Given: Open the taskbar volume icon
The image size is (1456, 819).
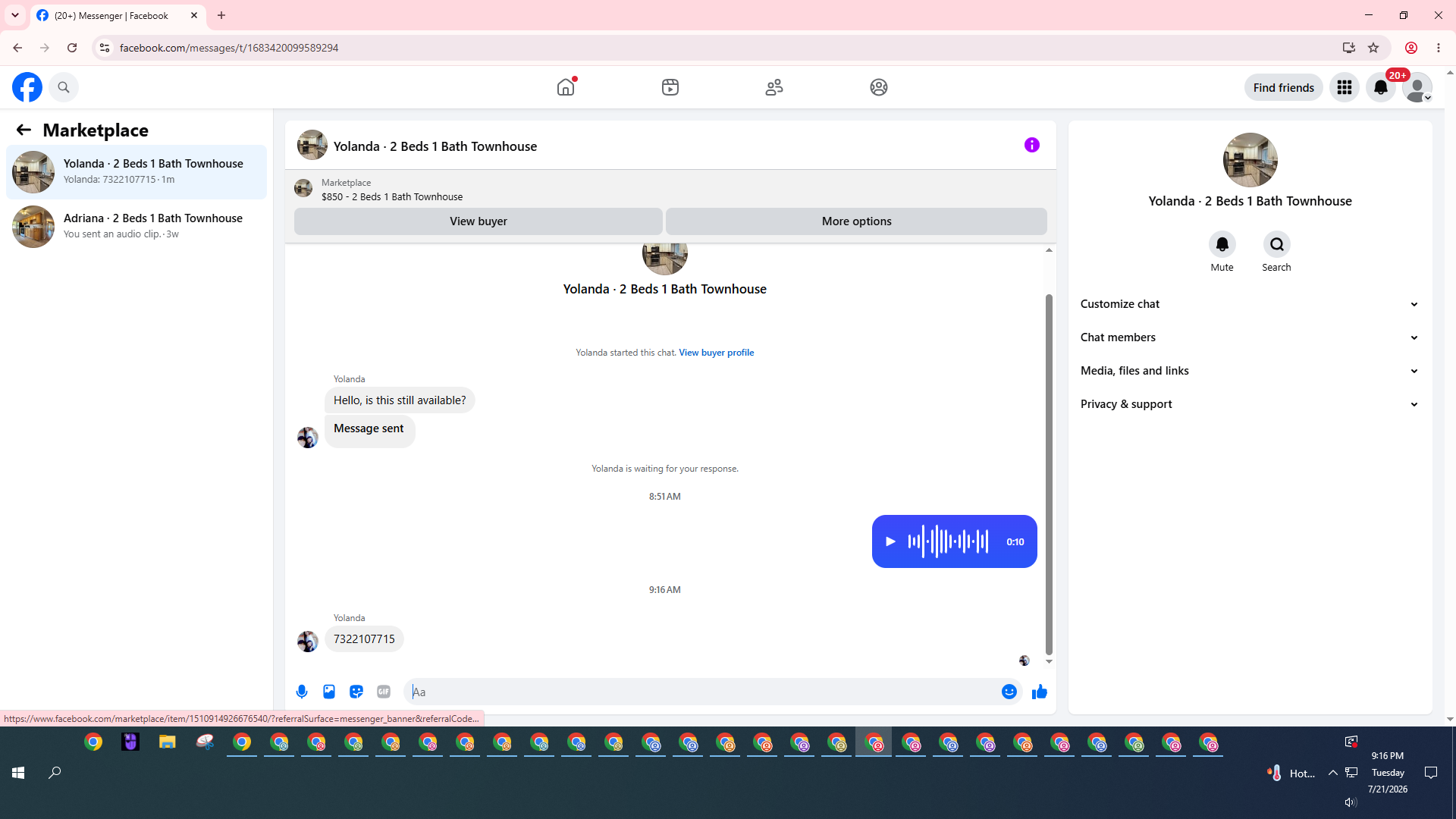Looking at the screenshot, I should [x=1351, y=802].
